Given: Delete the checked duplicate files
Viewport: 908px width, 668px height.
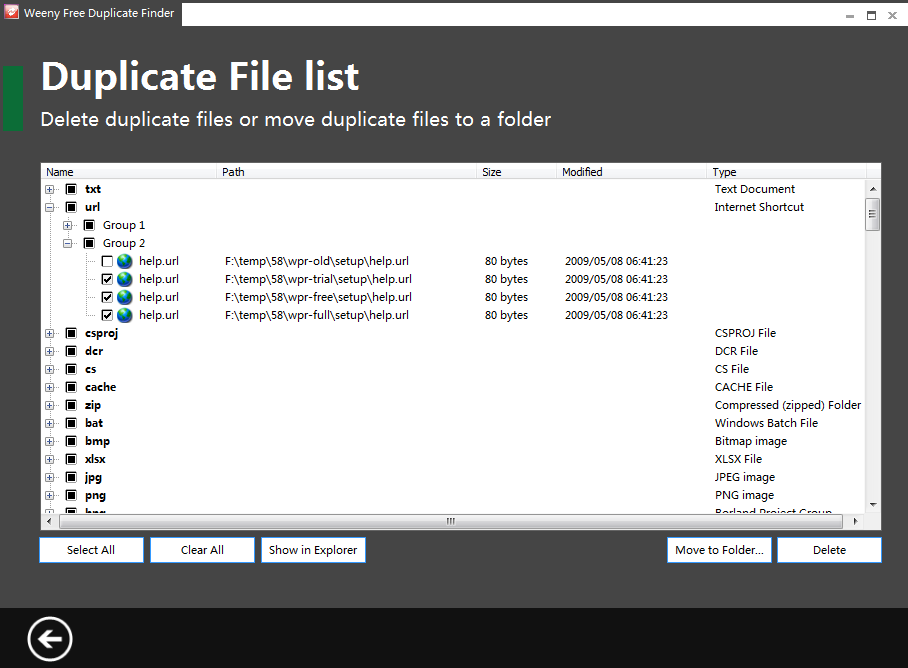Looking at the screenshot, I should click(x=829, y=550).
